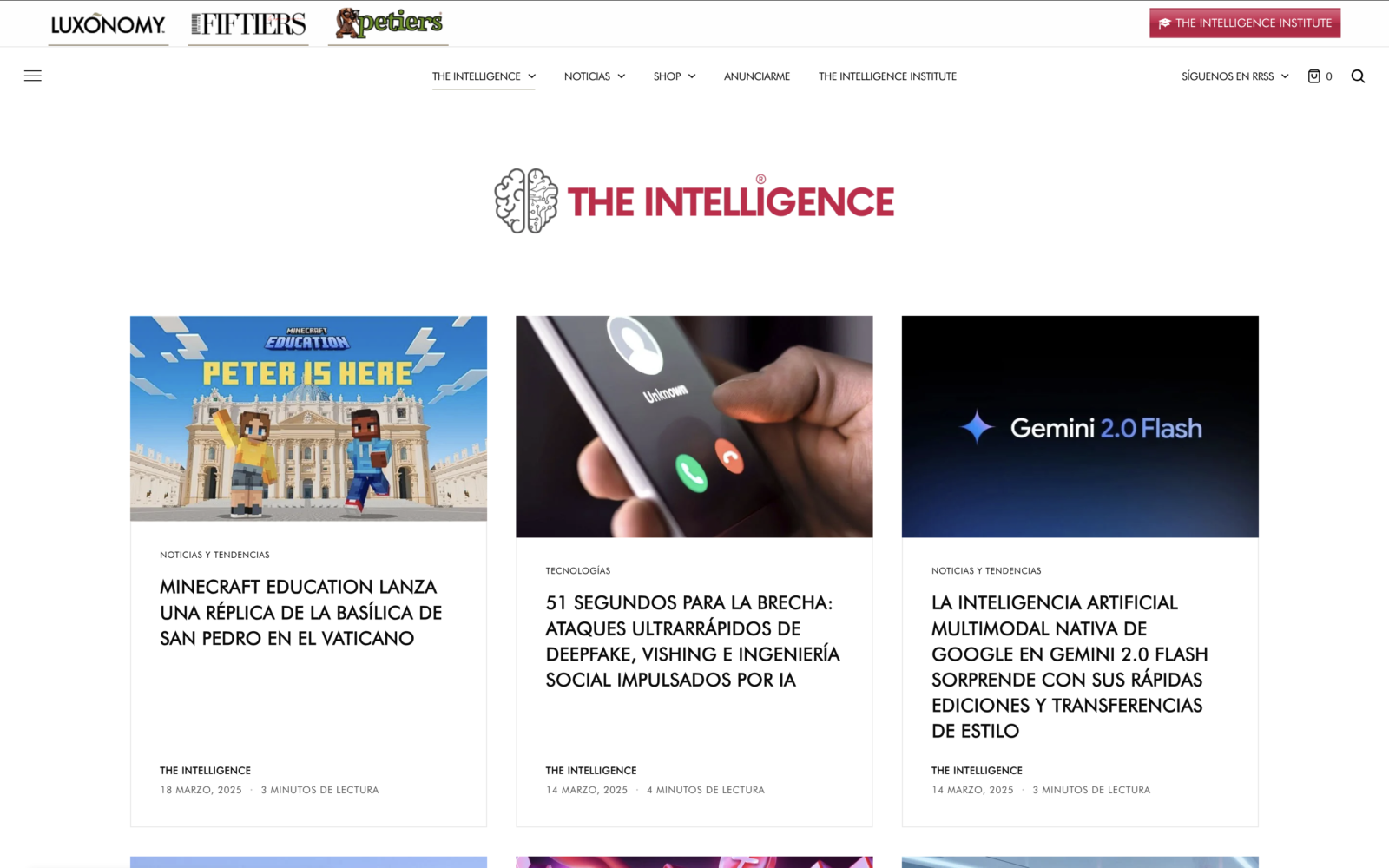Click the phone call article image
The height and width of the screenshot is (868, 1389).
pyautogui.click(x=694, y=427)
